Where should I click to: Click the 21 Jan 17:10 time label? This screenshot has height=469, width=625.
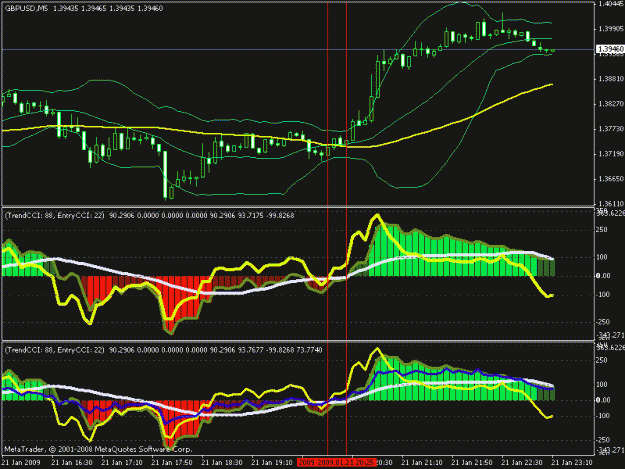[122, 463]
